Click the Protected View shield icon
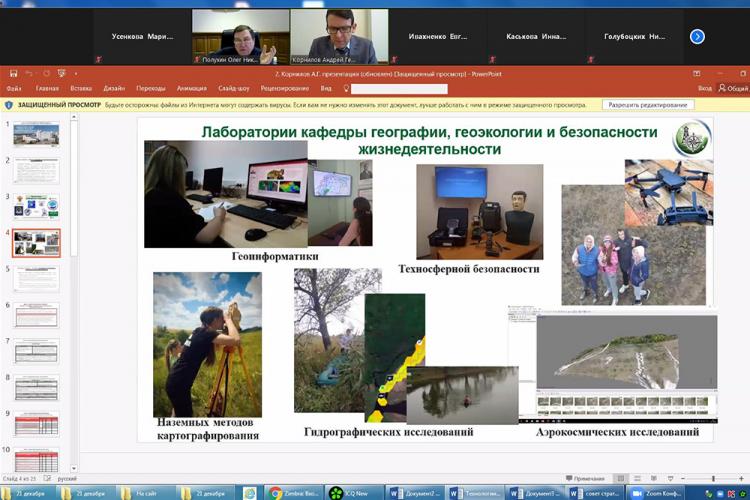This screenshot has width=750, height=500. click(9, 105)
